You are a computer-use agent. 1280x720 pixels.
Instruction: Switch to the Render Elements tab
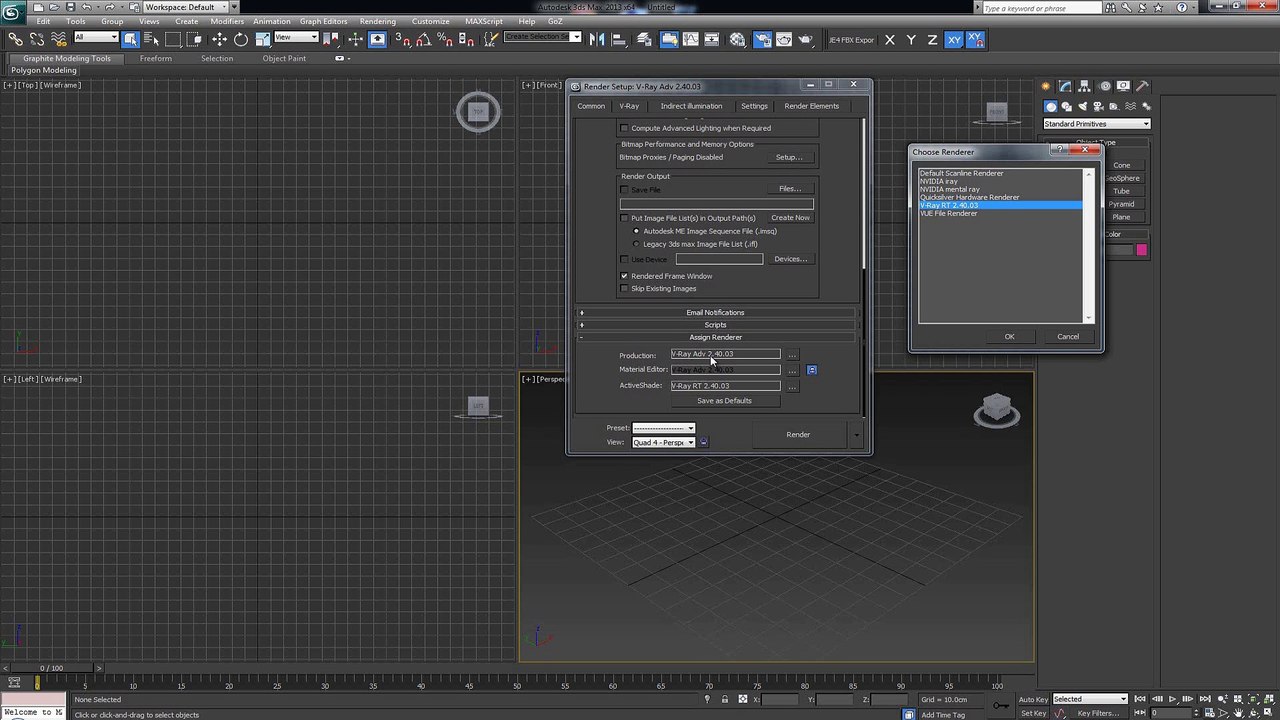812,106
